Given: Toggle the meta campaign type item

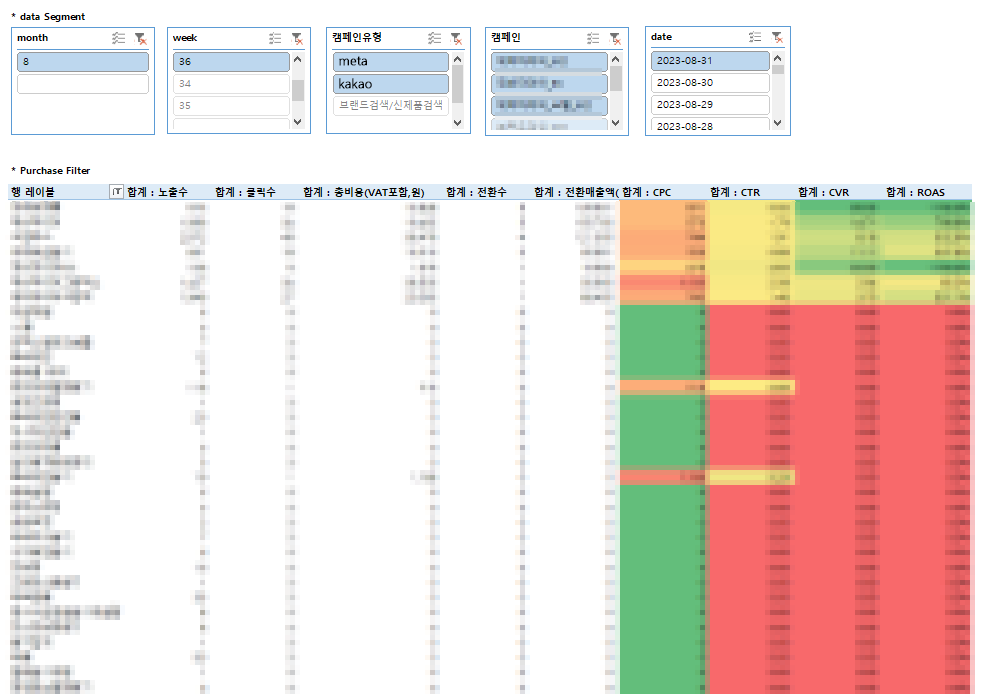Looking at the screenshot, I should coord(391,61).
